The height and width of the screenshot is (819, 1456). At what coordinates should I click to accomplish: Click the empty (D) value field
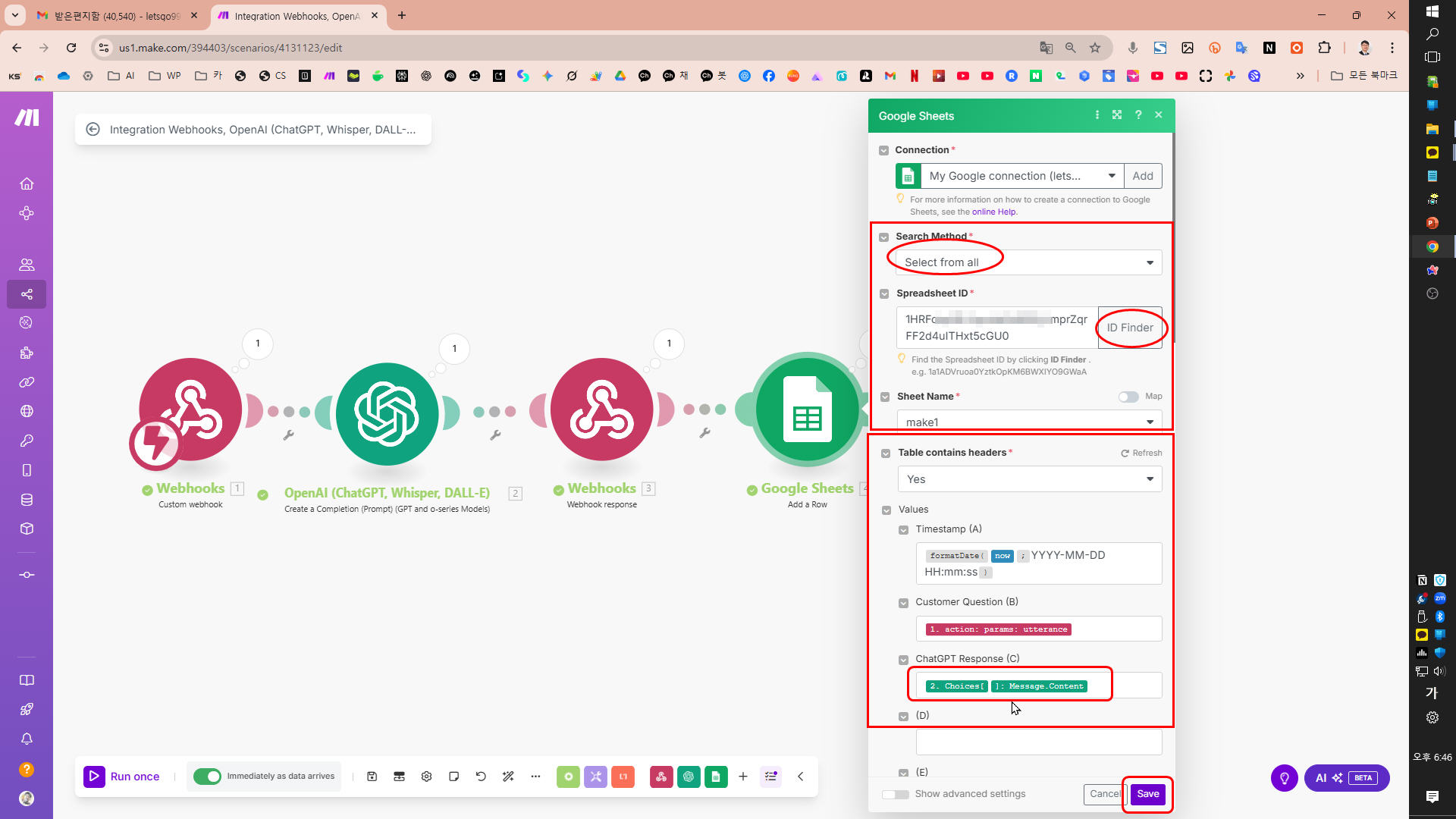pos(1038,742)
